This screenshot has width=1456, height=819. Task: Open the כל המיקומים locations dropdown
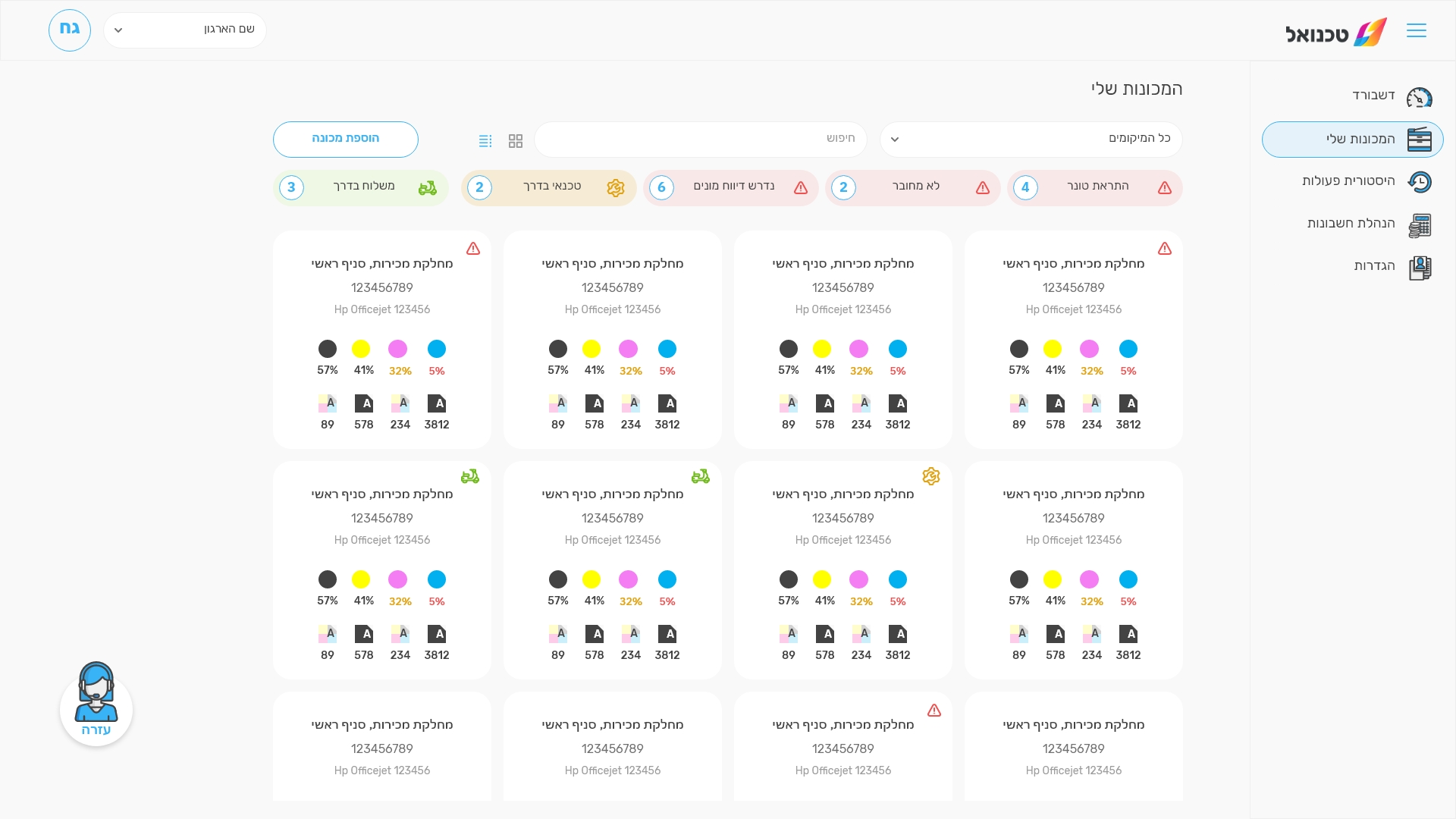pyautogui.click(x=1031, y=140)
